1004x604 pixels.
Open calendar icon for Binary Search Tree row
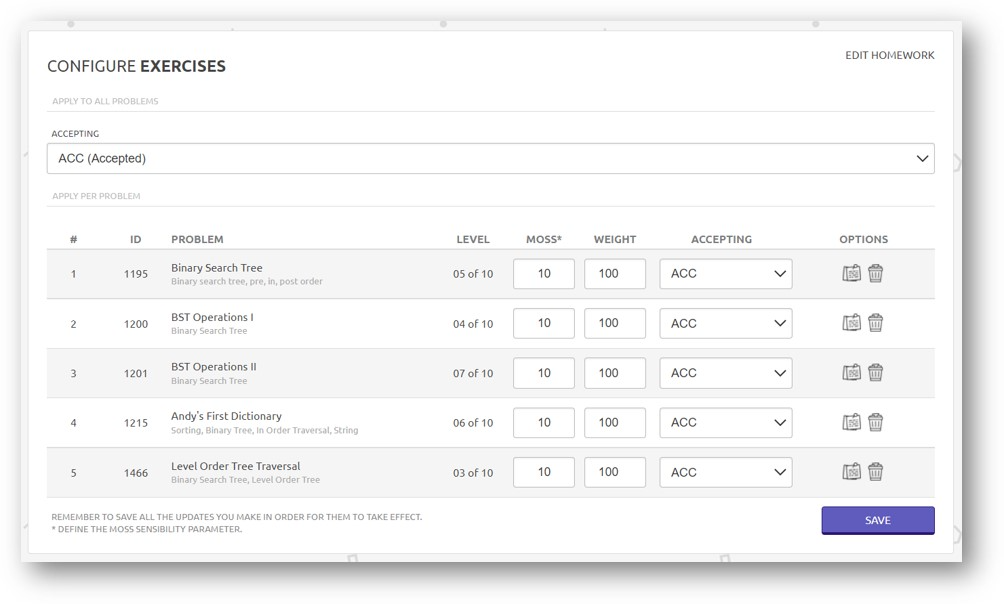[x=851, y=273]
